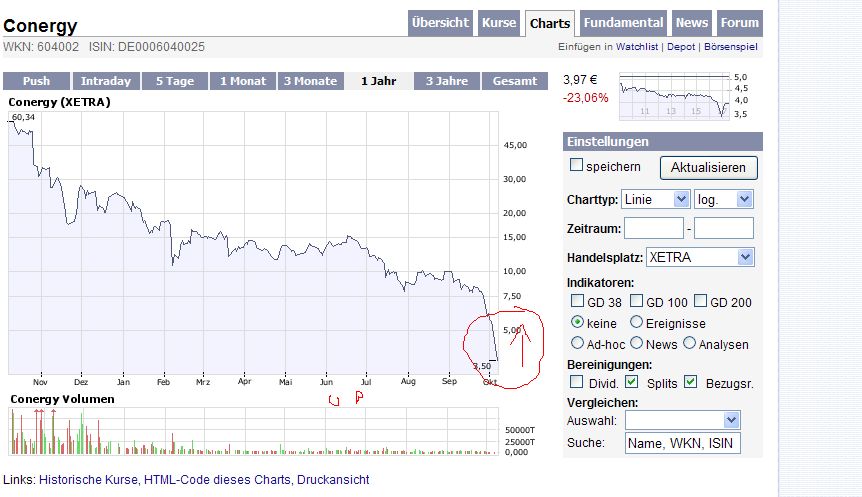862x497 pixels.
Task: Show the Intraday chart
Action: [105, 81]
